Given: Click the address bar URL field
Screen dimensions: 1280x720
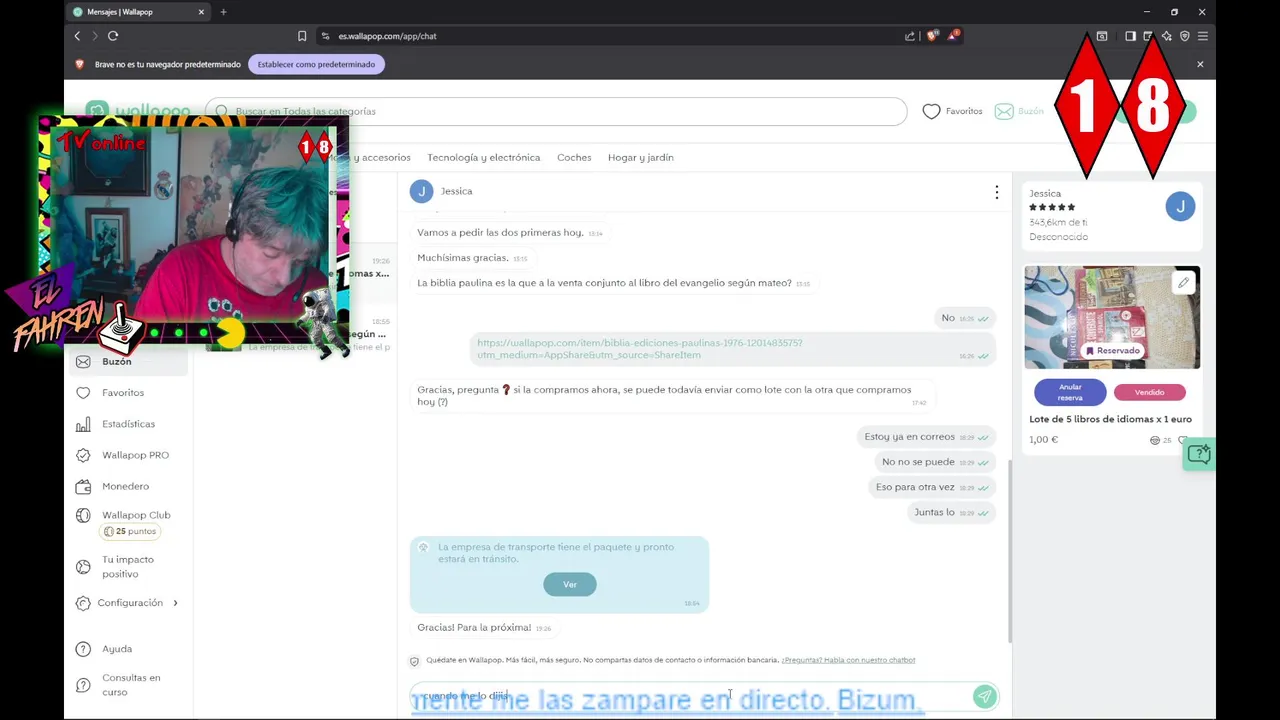Looking at the screenshot, I should (610, 36).
